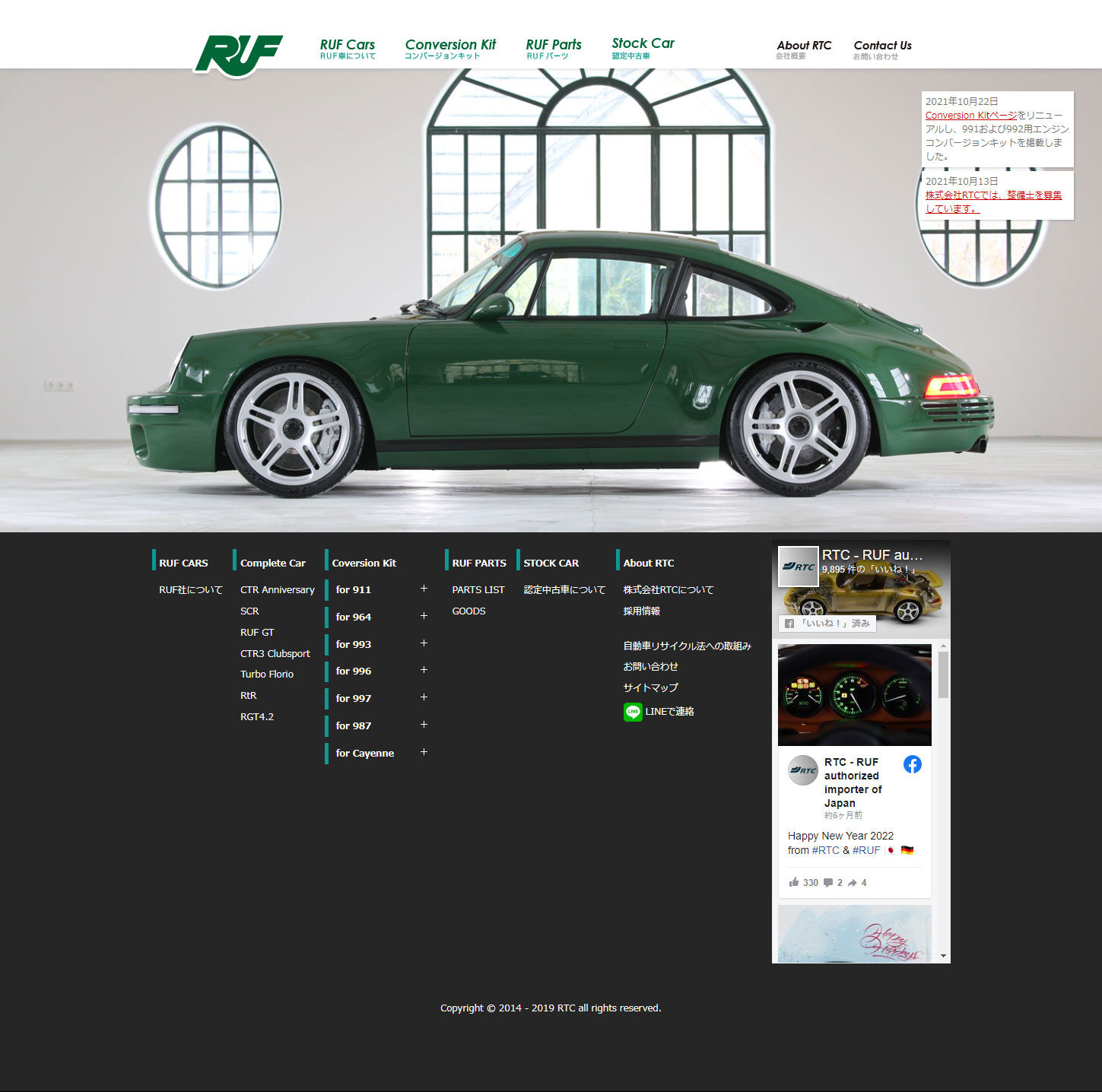Image resolution: width=1102 pixels, height=1092 pixels.
Task: Click Coversion Kit footer heading
Action: (x=364, y=563)
